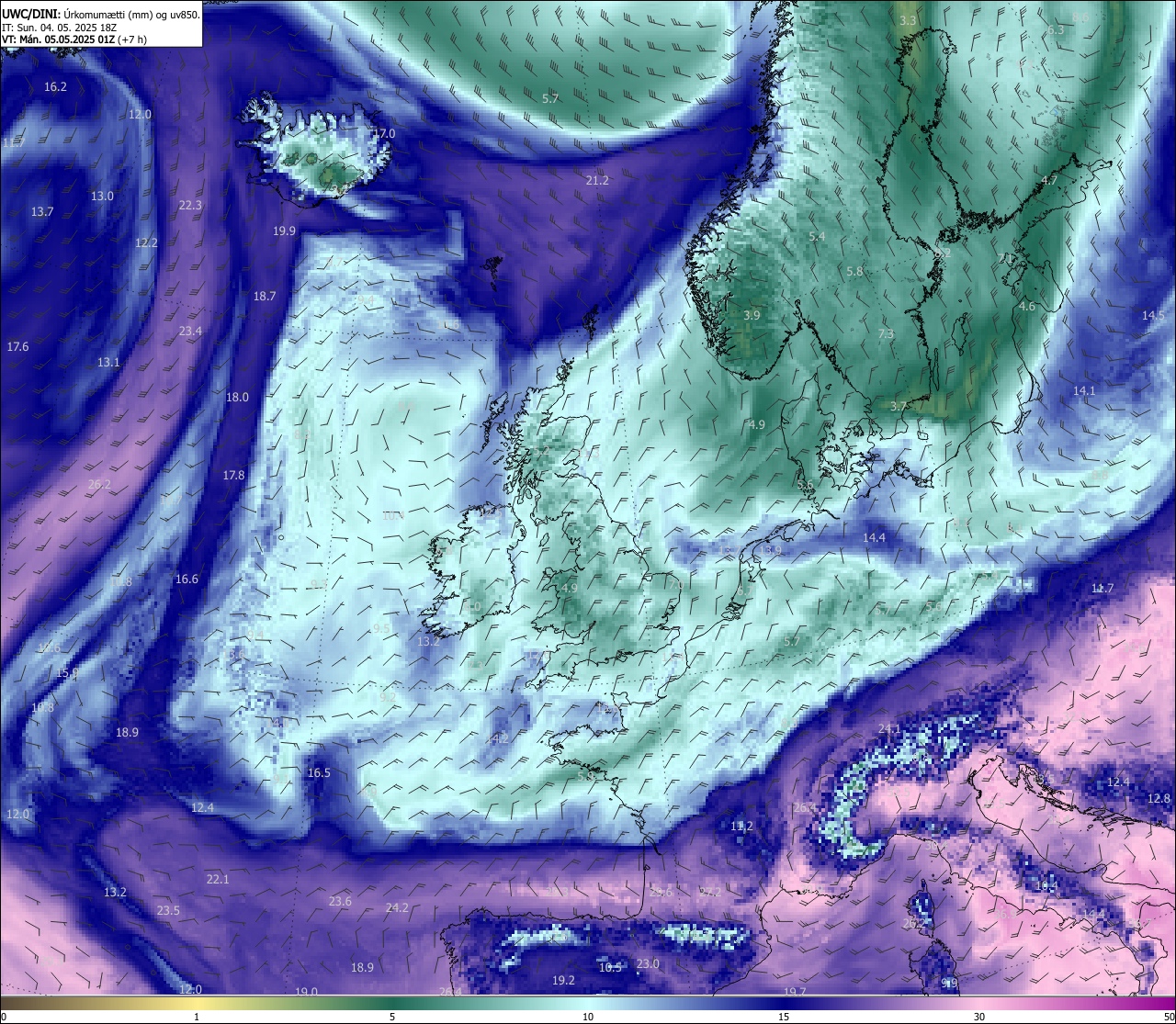Click the 13.0 value label
Image resolution: width=1176 pixels, height=1024 pixels.
point(102,197)
